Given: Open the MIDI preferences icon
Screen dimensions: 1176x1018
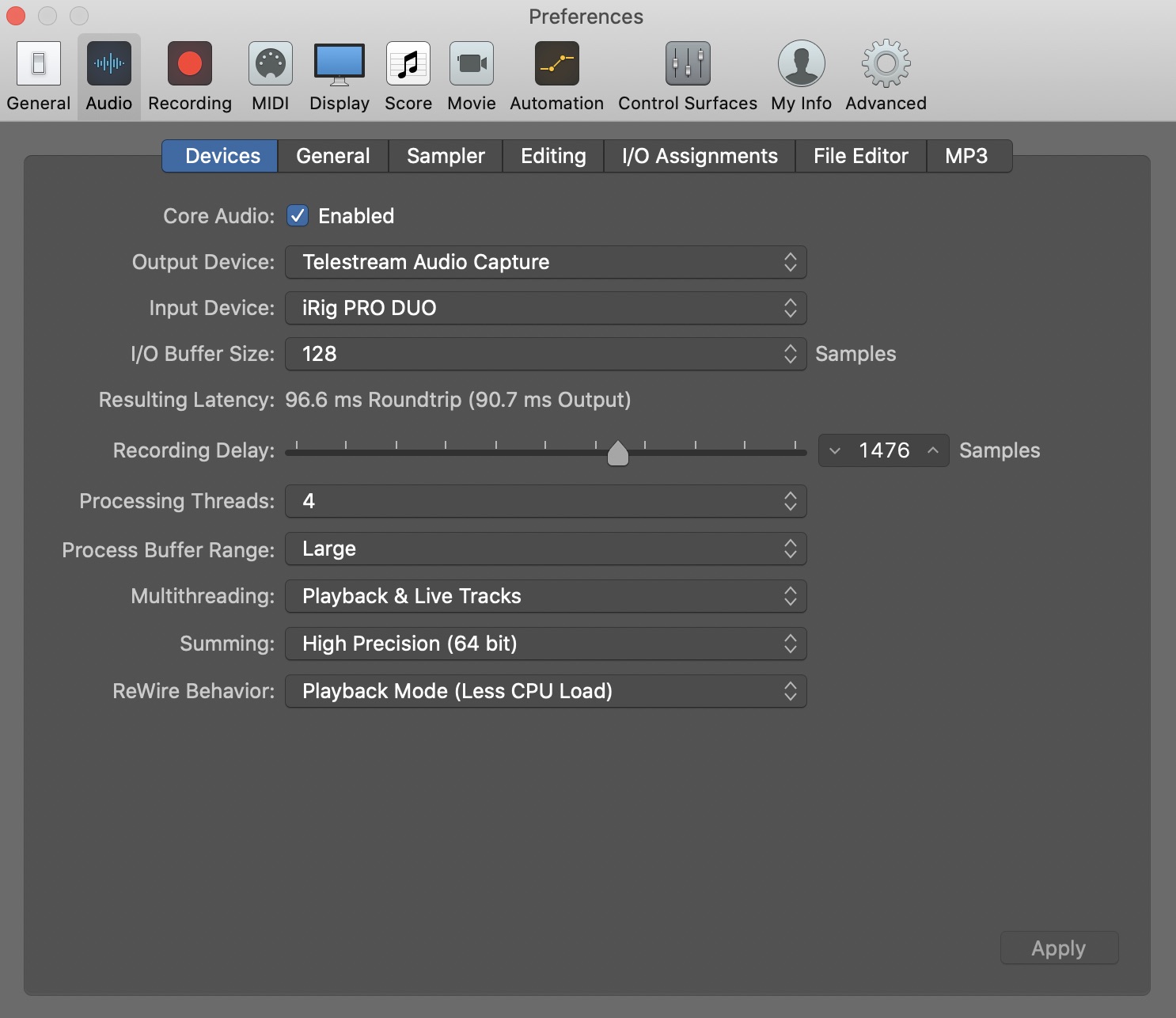Looking at the screenshot, I should [271, 64].
